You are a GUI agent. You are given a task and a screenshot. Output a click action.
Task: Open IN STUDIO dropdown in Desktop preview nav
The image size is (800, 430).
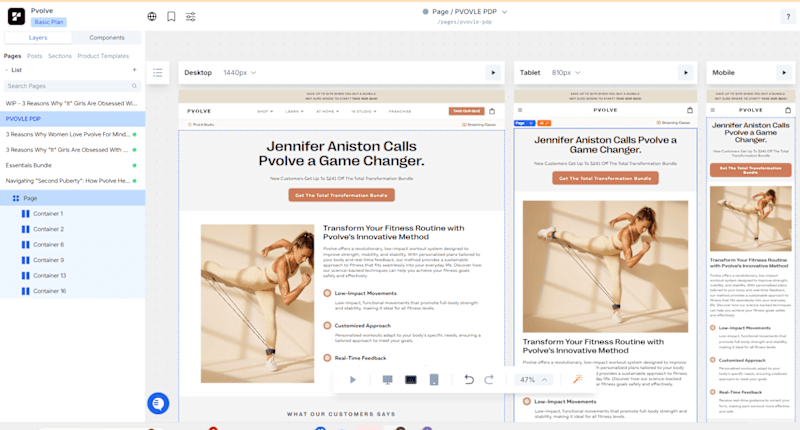pos(364,111)
